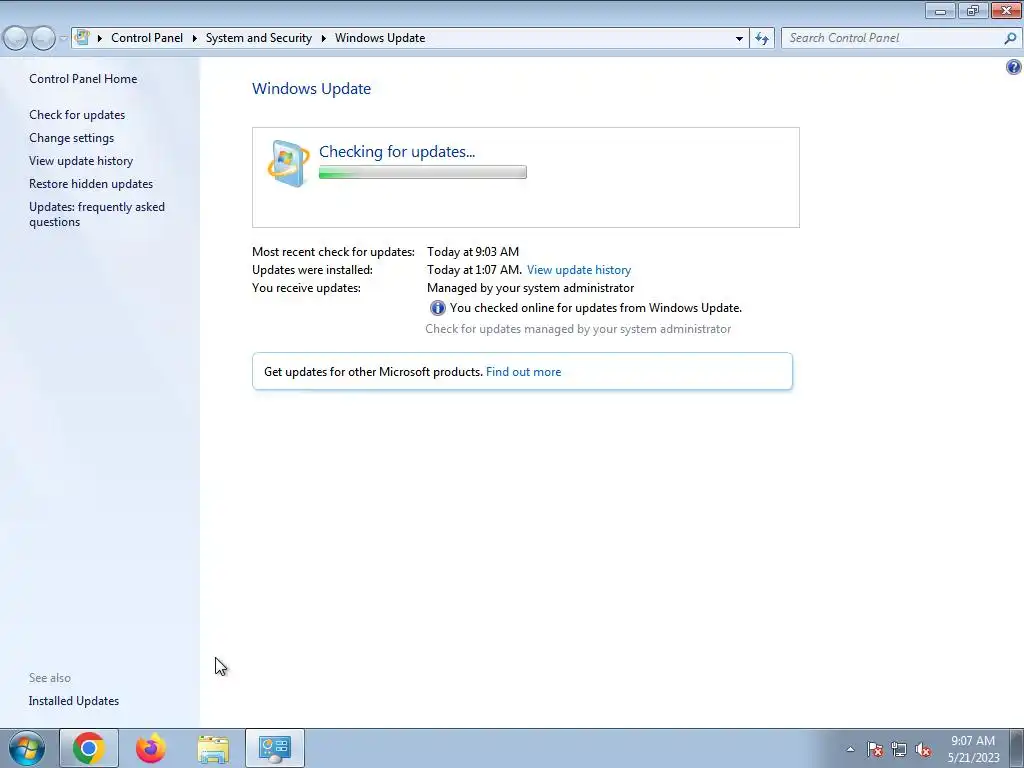Focus the Search Control Panel field
The height and width of the screenshot is (768, 1024).
(x=893, y=38)
